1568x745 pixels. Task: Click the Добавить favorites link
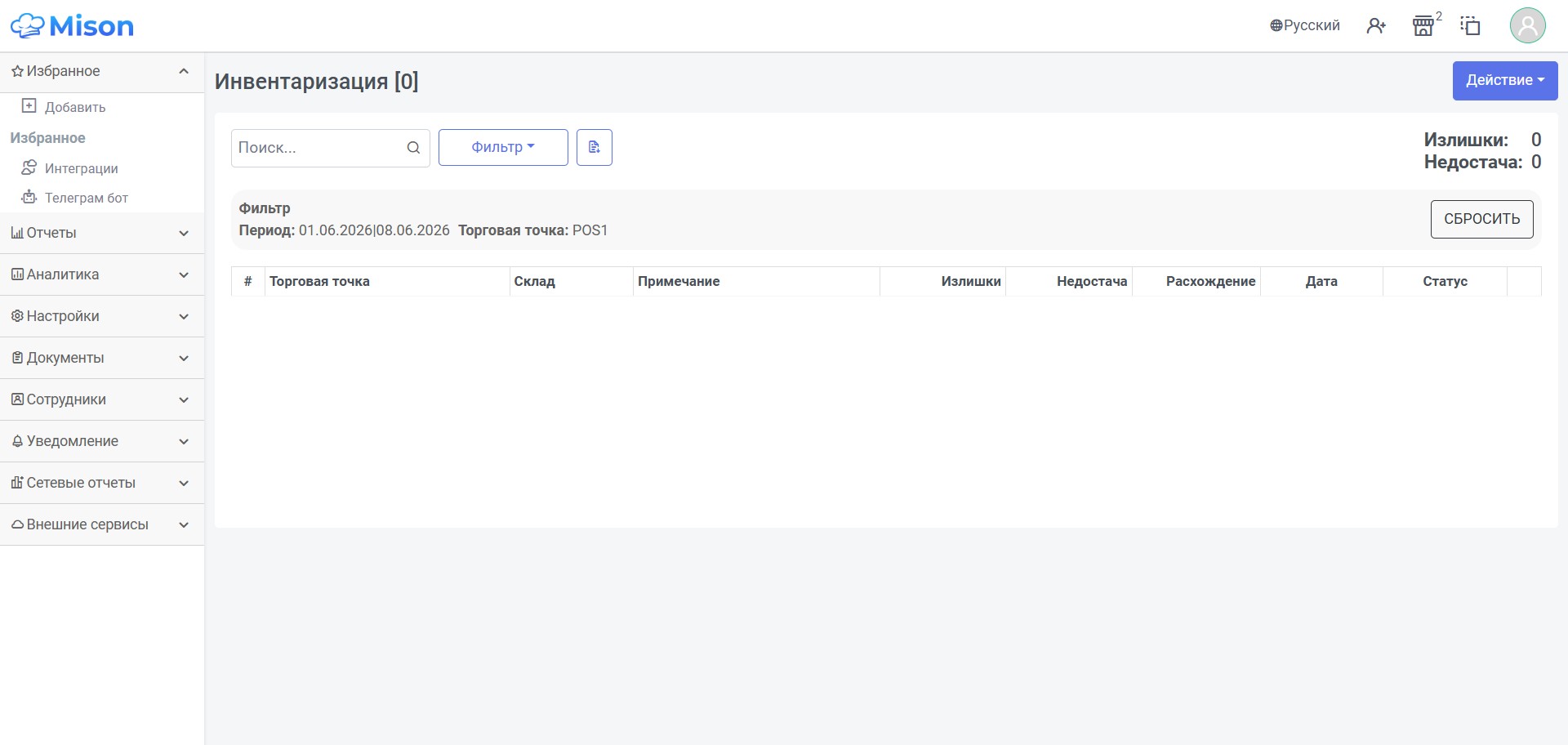pos(75,107)
